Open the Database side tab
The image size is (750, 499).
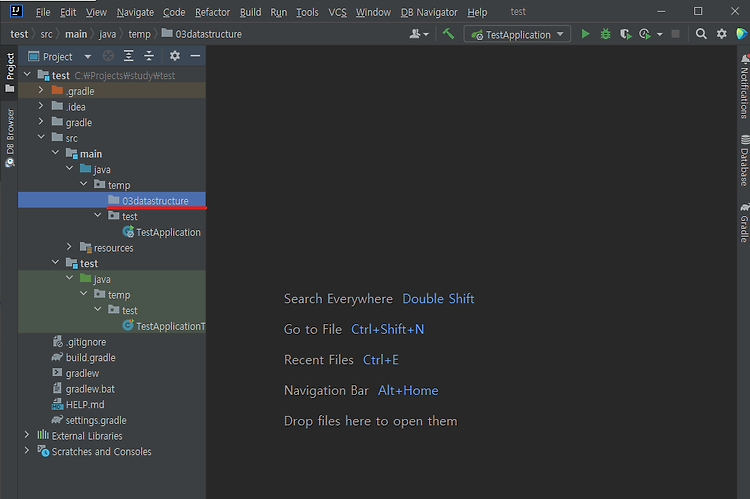tap(744, 161)
